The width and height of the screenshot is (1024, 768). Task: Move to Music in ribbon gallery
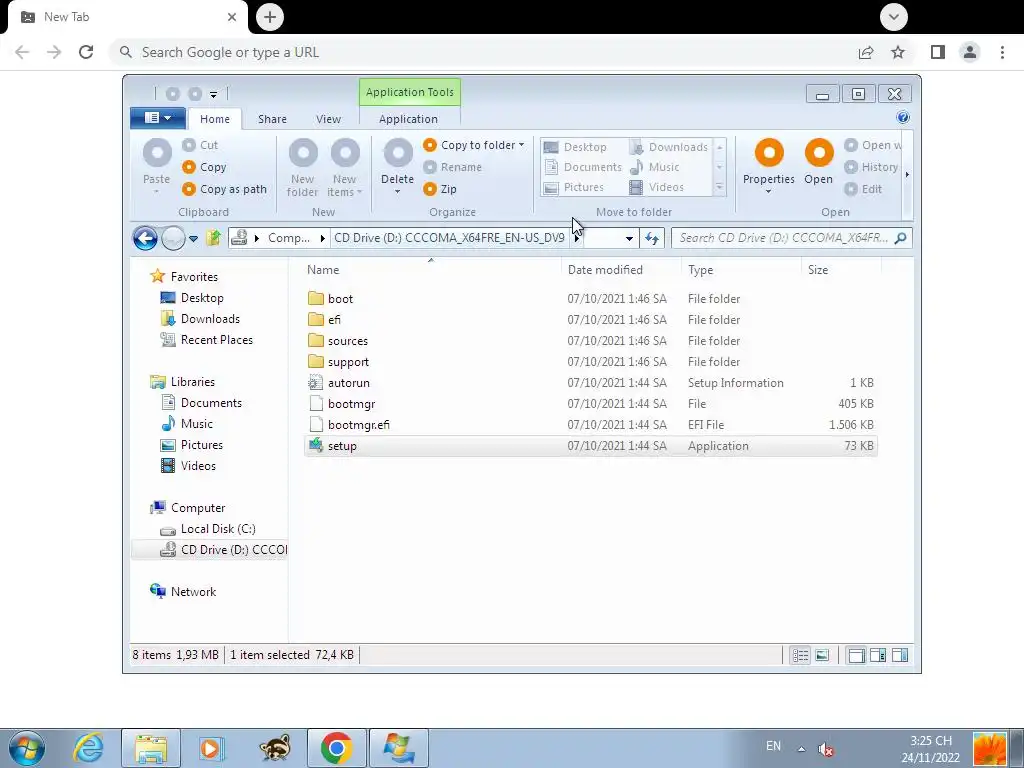tap(654, 167)
